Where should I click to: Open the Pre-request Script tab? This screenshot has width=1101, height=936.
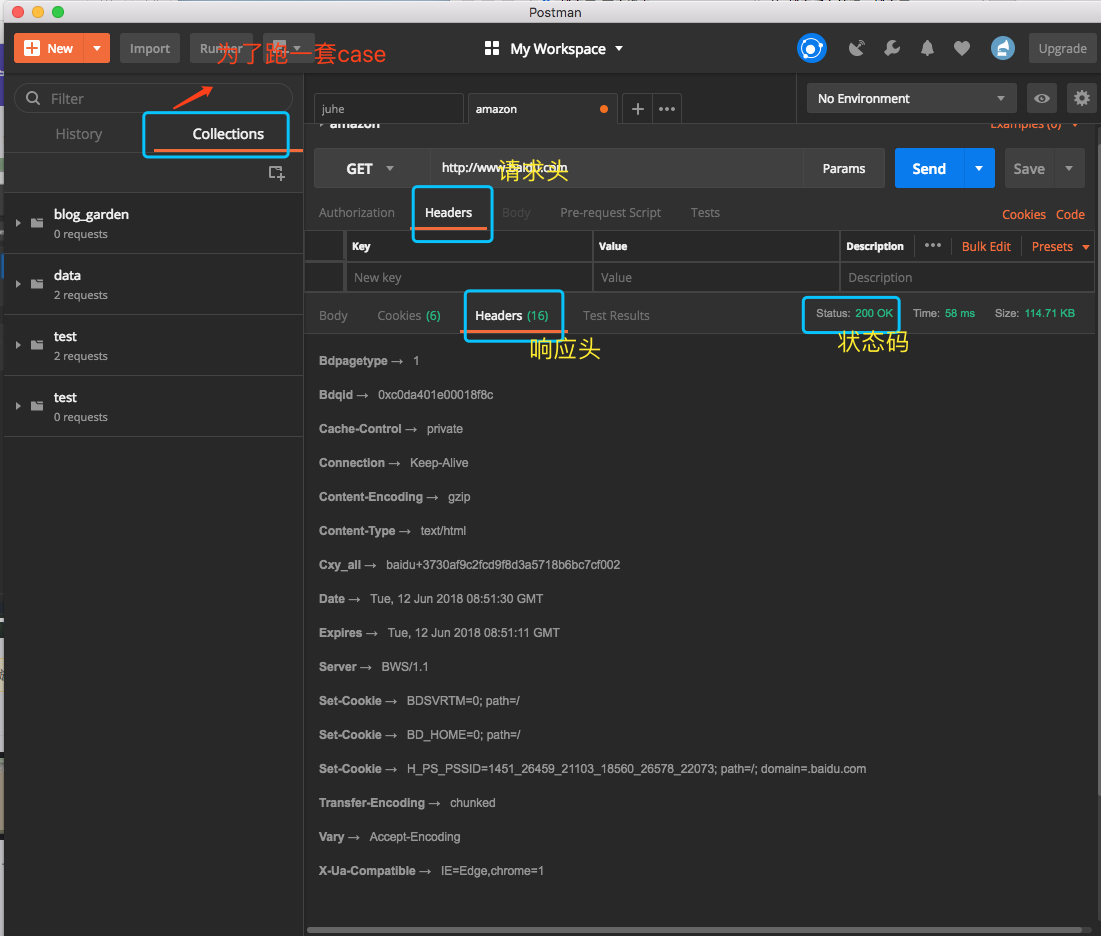610,213
